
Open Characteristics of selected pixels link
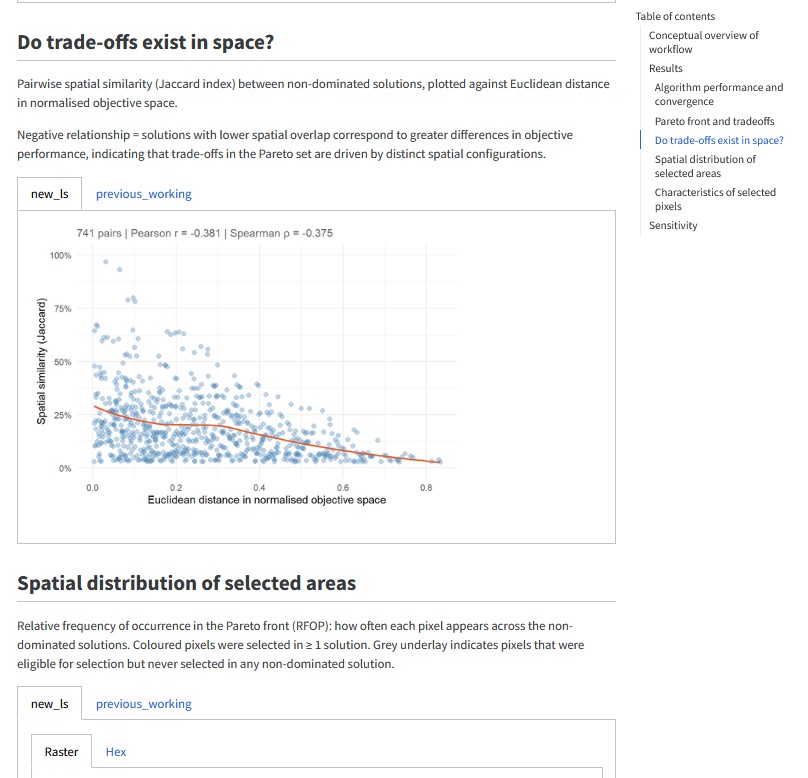click(715, 199)
